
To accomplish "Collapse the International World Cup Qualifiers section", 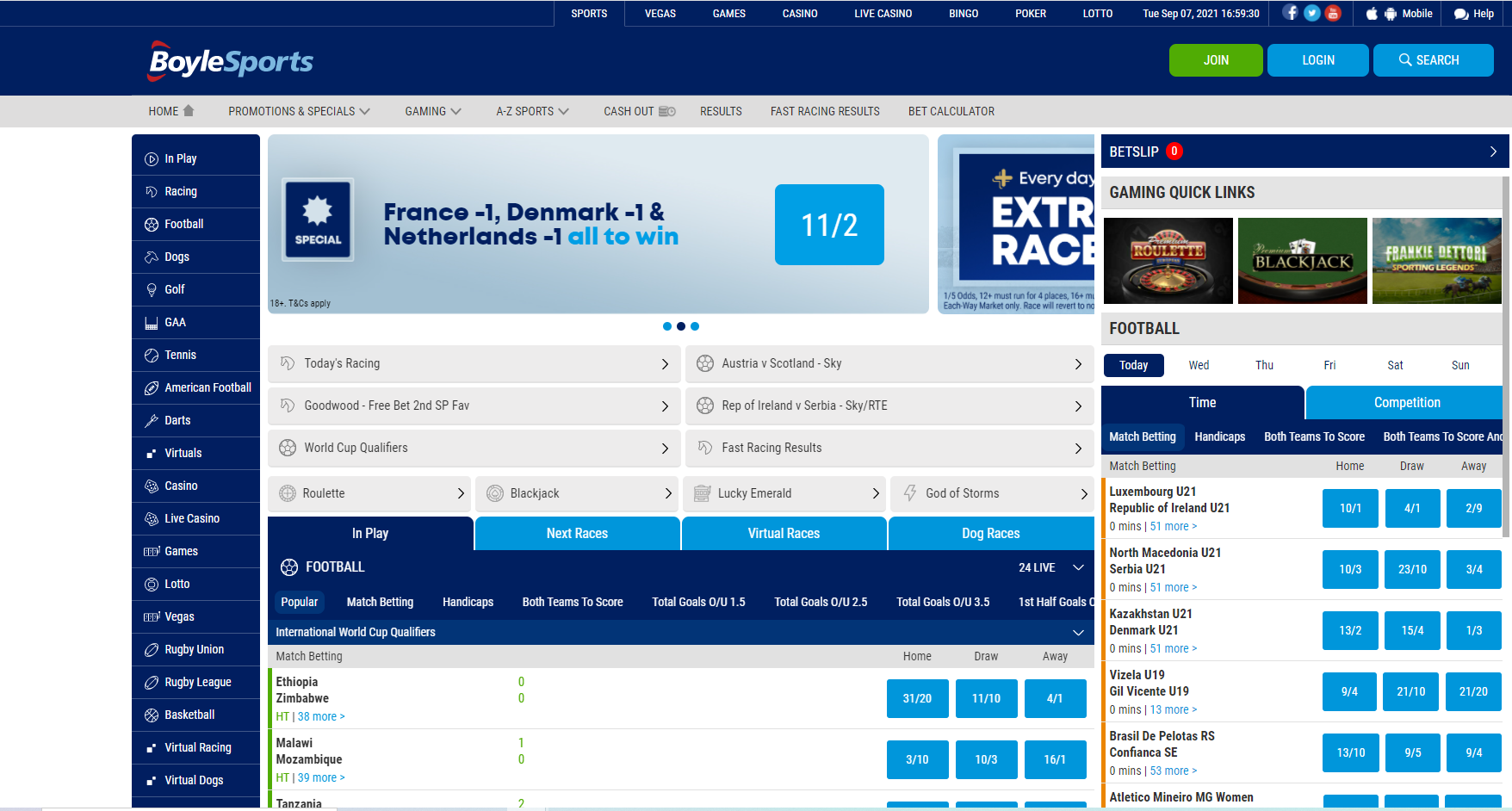I will click(1078, 632).
